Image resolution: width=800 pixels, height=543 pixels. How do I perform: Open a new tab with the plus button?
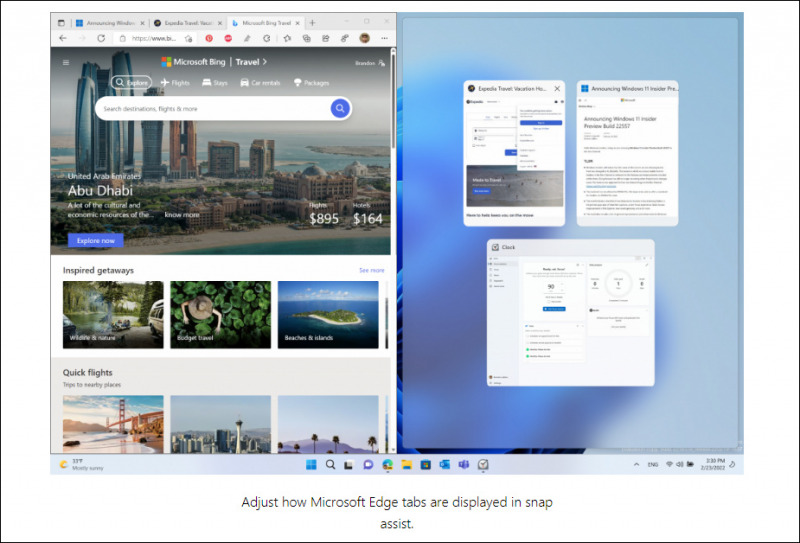312,23
